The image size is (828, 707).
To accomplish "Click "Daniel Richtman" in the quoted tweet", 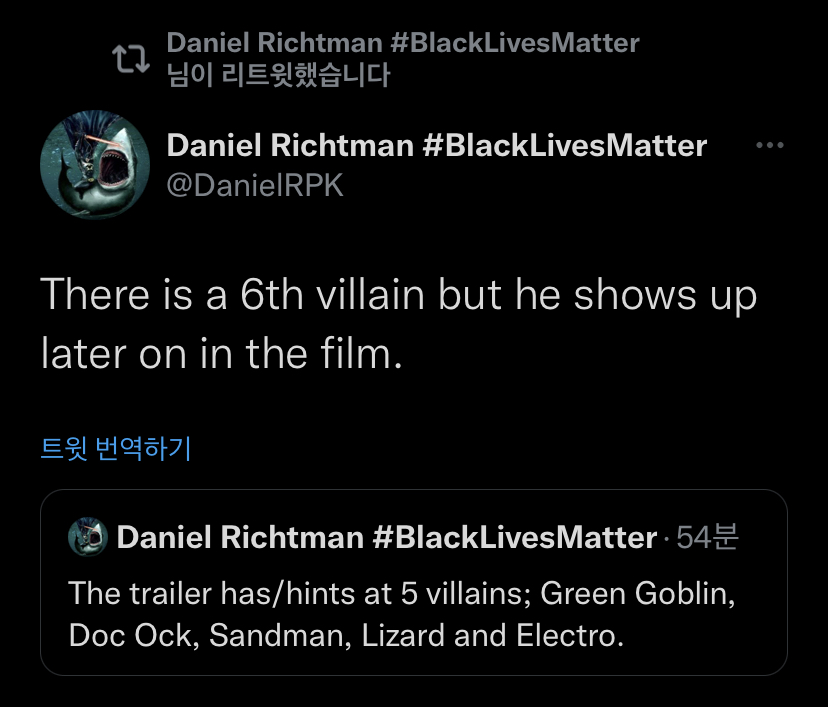I will point(239,538).
